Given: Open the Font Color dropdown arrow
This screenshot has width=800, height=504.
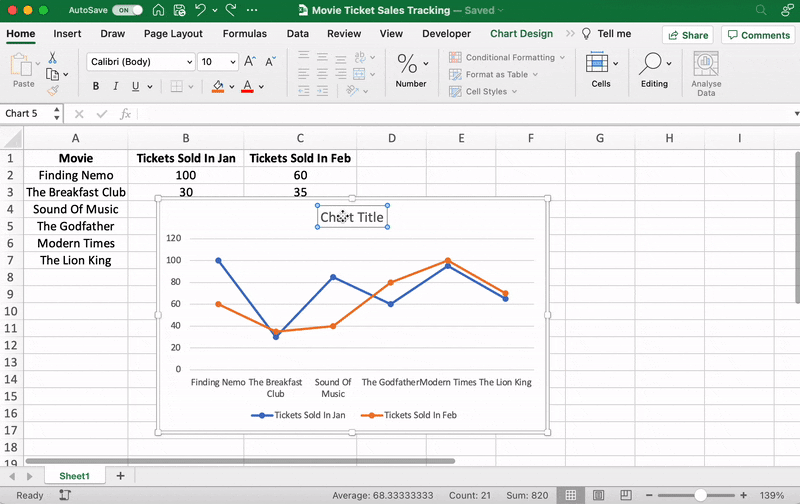Looking at the screenshot, I should 261,87.
